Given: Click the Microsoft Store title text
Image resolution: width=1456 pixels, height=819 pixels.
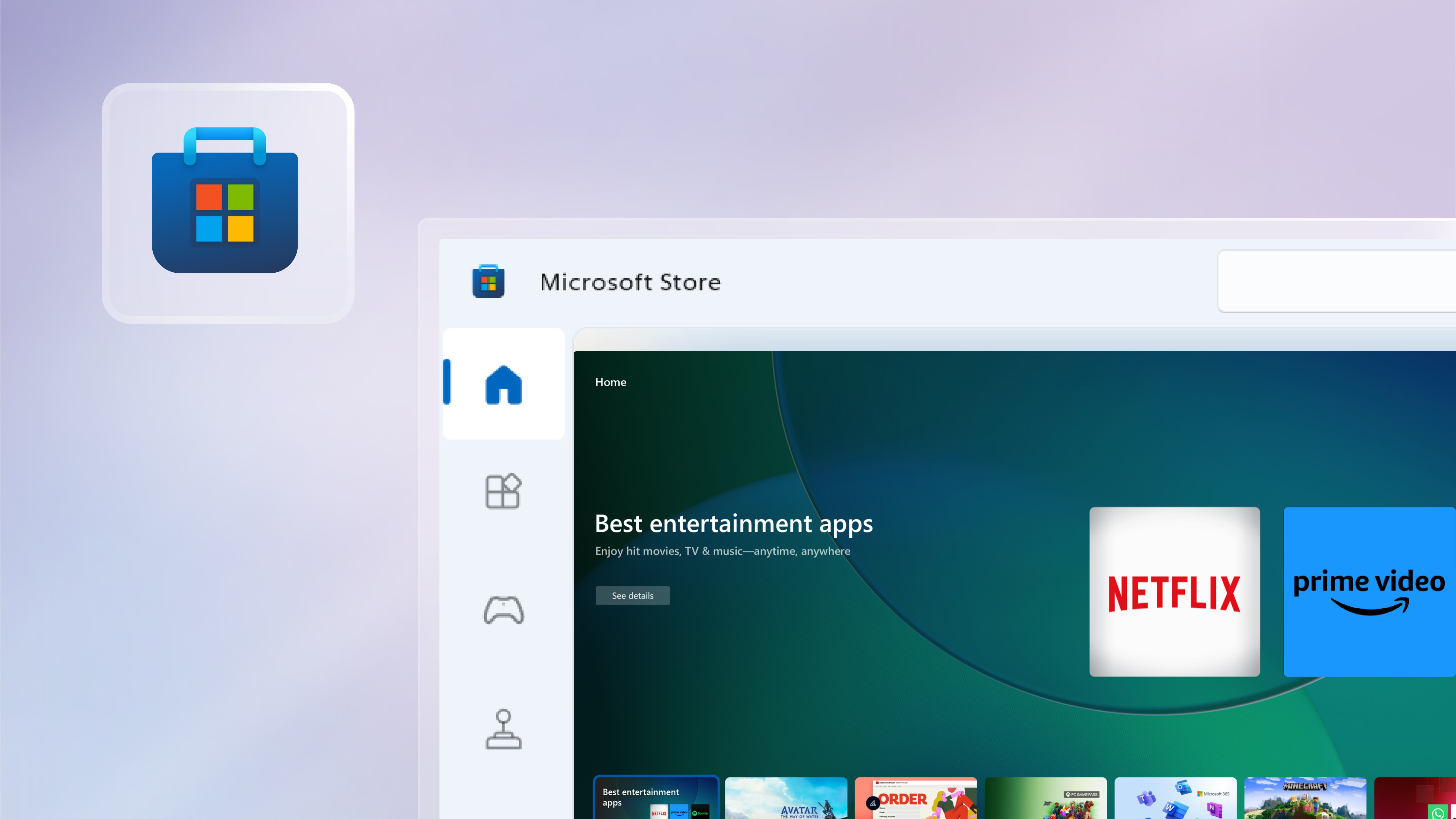Looking at the screenshot, I should tap(630, 282).
